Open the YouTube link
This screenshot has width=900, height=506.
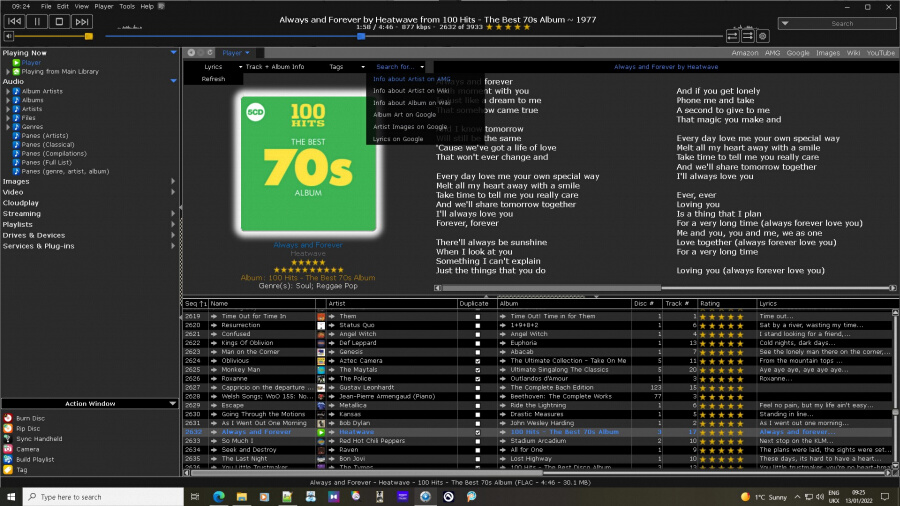880,53
